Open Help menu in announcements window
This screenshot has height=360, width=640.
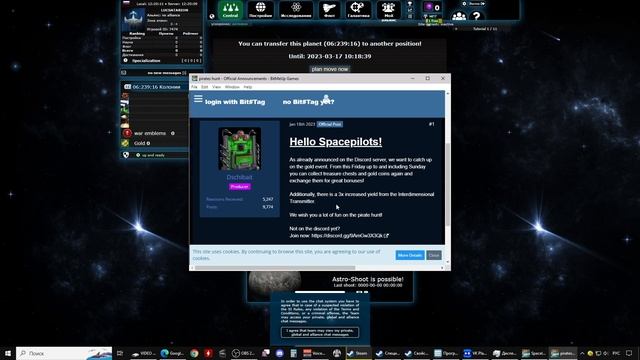click(247, 87)
